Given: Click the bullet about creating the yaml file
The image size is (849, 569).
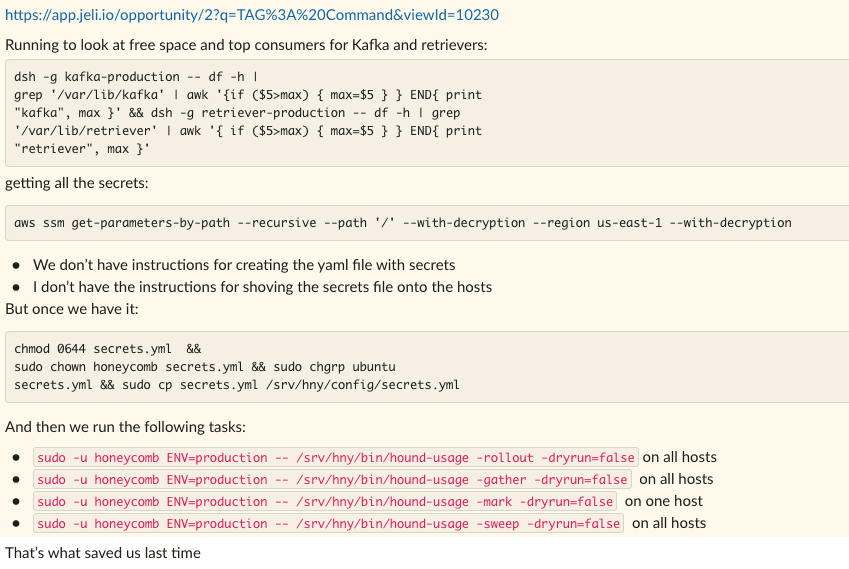Looking at the screenshot, I should 244,265.
